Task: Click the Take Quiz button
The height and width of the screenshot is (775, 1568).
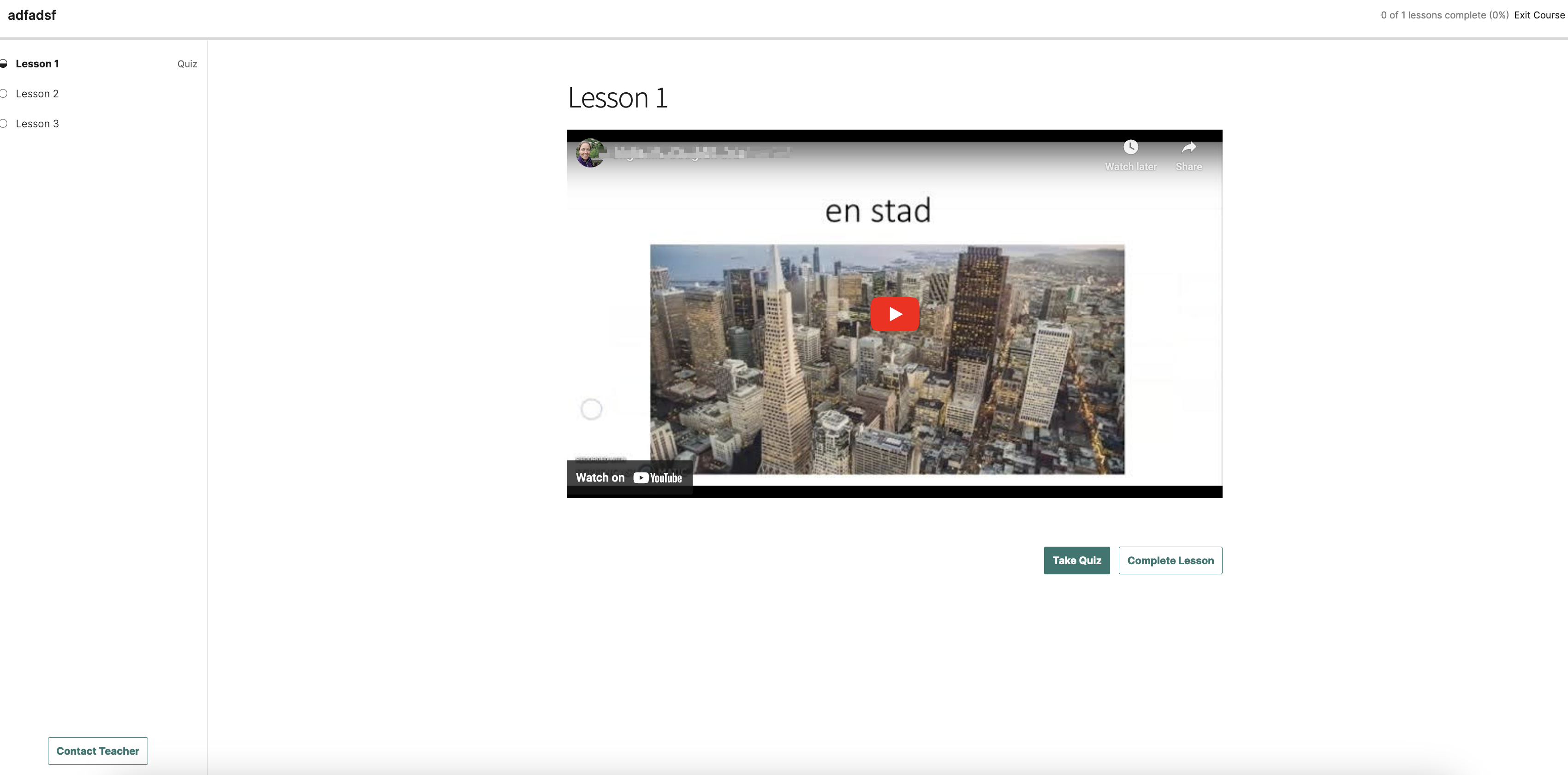Action: point(1076,560)
